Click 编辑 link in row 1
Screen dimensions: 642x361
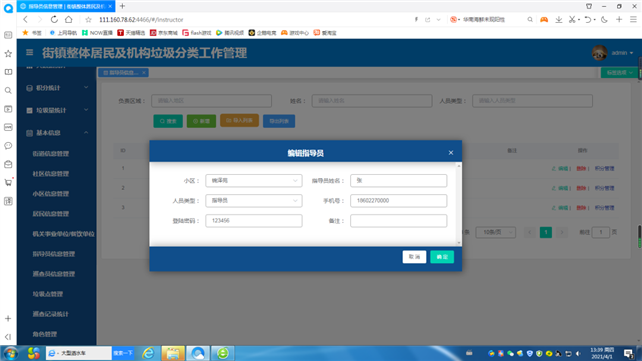point(560,168)
